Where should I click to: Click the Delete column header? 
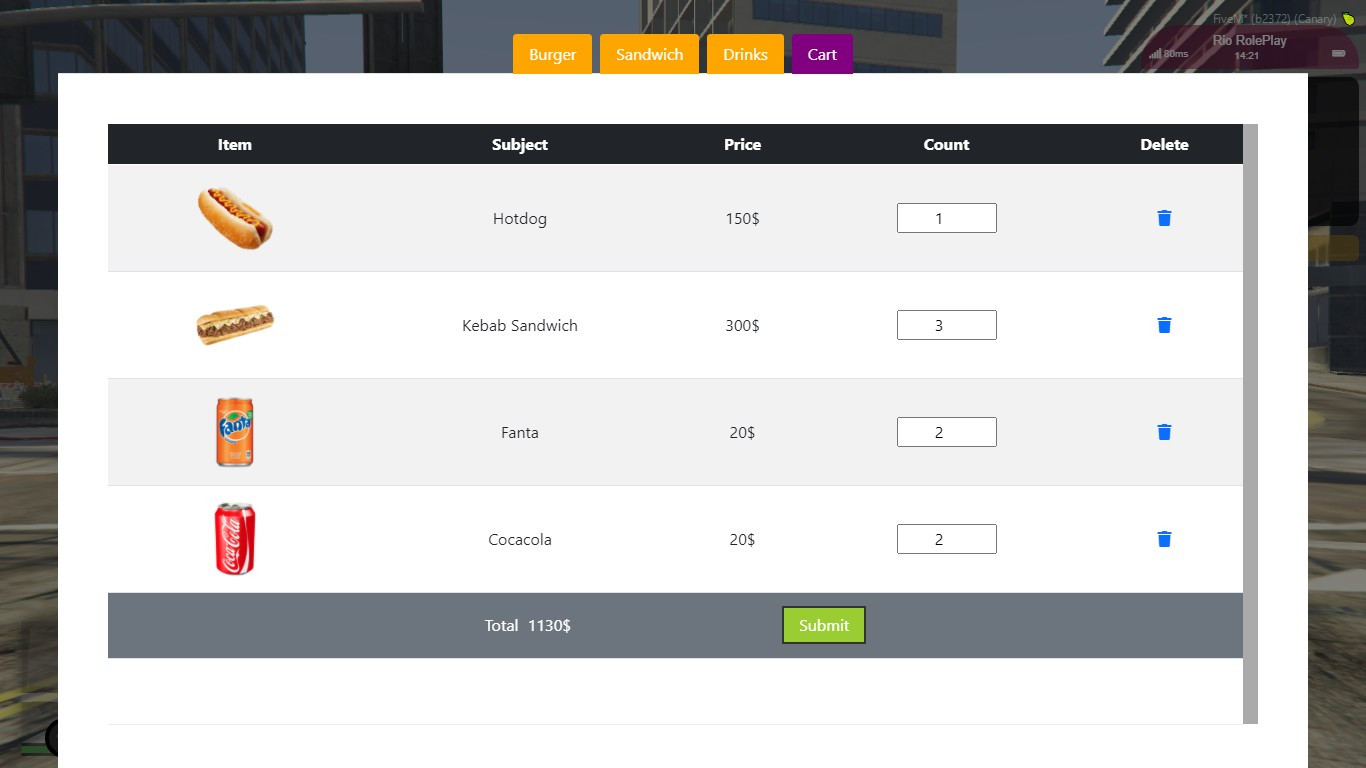[x=1164, y=144]
